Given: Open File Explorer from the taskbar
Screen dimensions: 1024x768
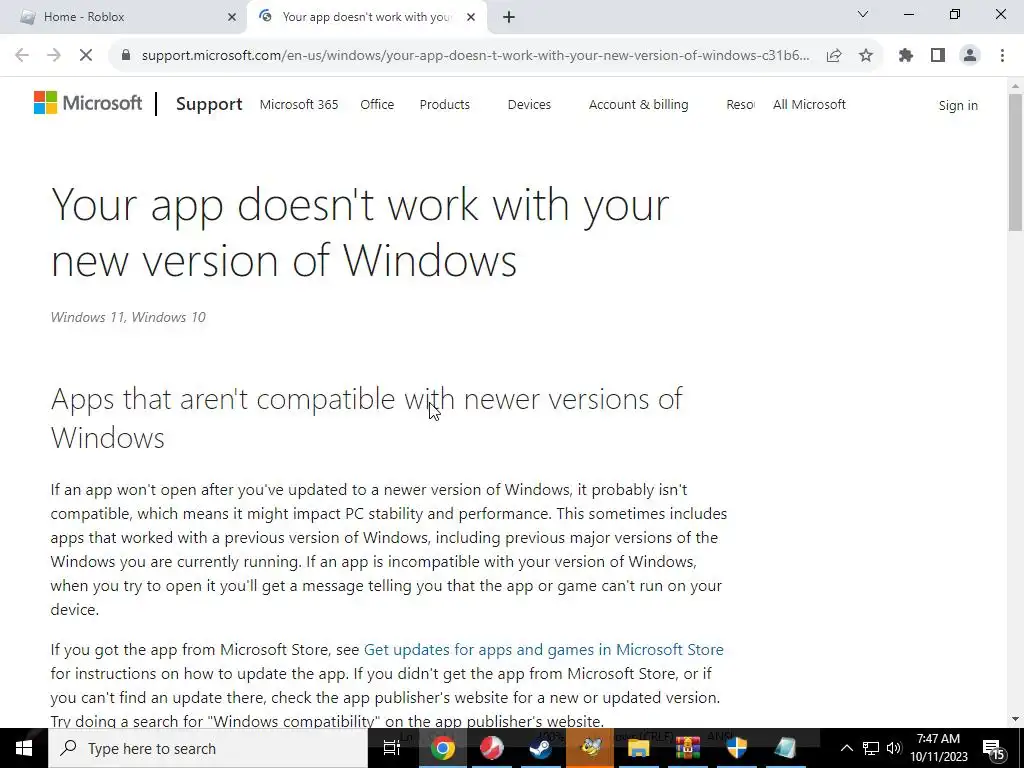Looking at the screenshot, I should click(x=638, y=748).
